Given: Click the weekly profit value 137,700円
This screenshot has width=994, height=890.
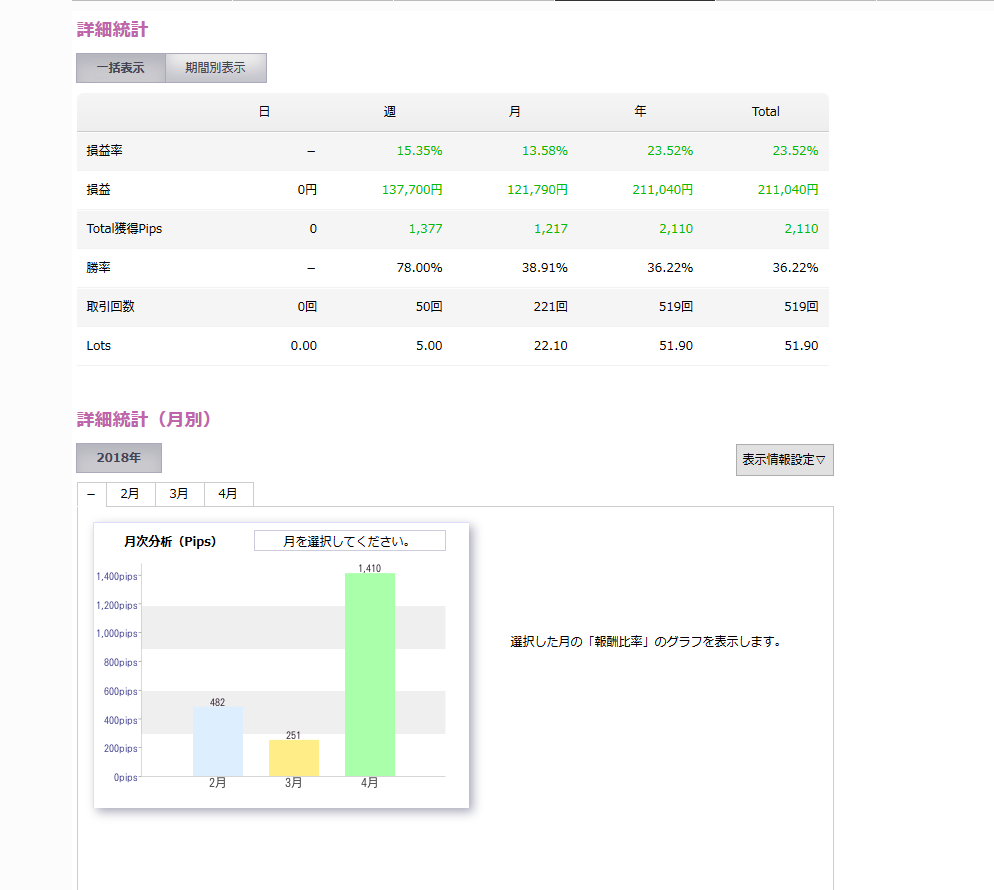Looking at the screenshot, I should click(x=412, y=190).
